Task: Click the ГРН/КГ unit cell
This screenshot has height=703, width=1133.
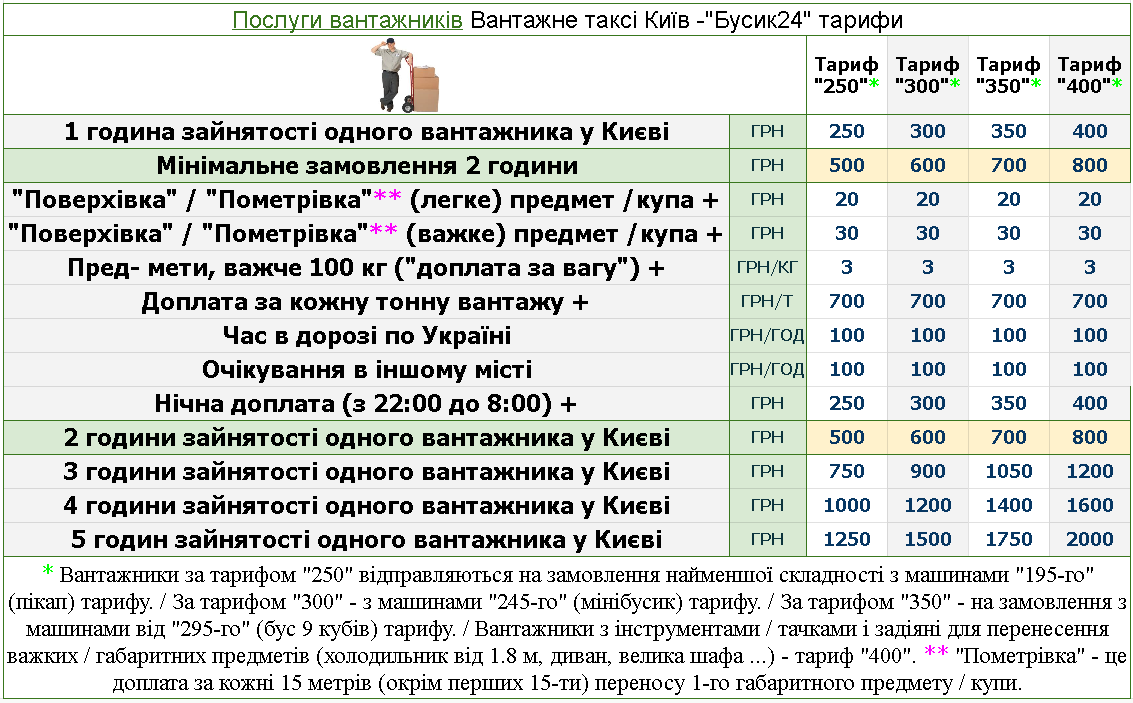Action: click(x=767, y=268)
